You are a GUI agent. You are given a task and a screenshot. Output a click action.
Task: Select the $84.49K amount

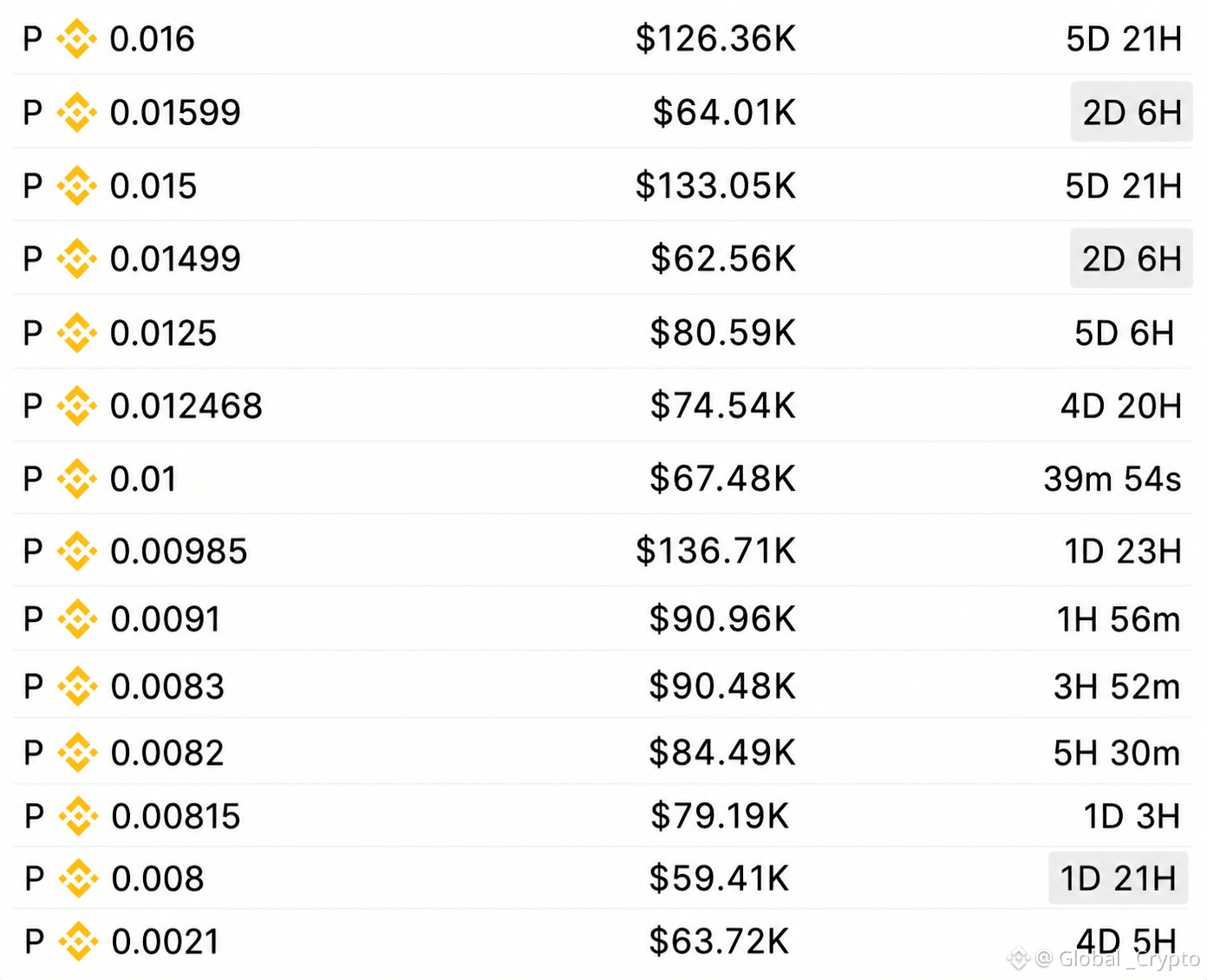pos(721,753)
